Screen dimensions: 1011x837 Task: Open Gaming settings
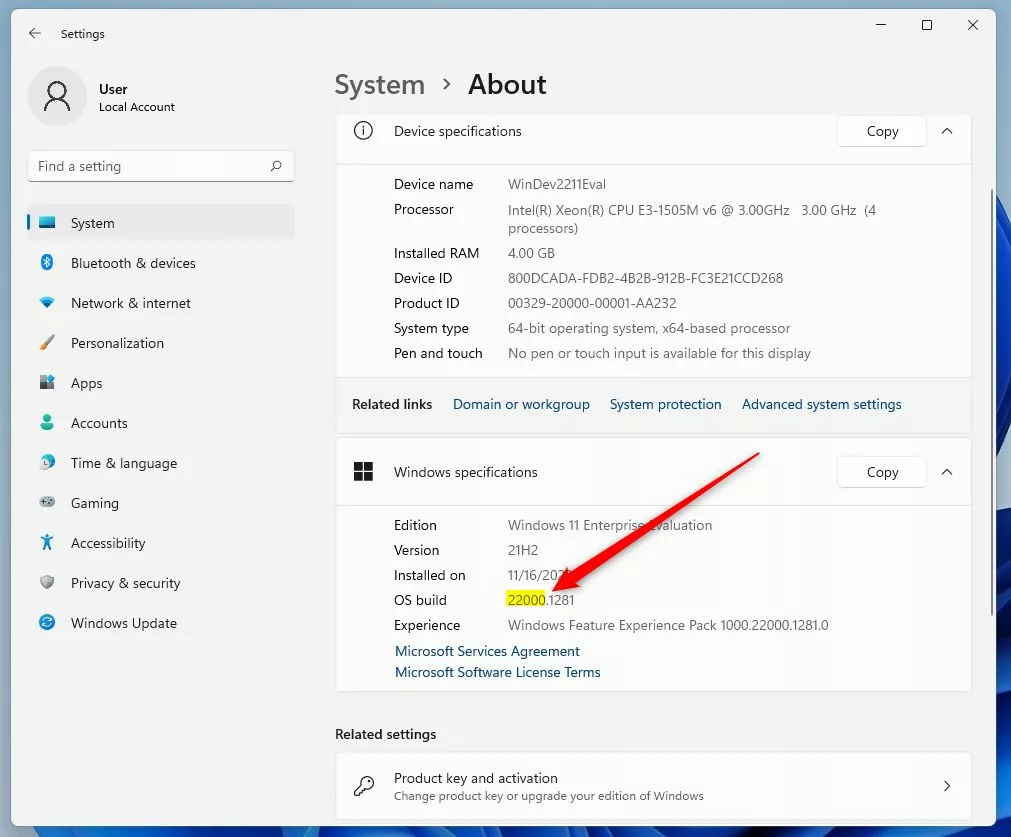161,503
